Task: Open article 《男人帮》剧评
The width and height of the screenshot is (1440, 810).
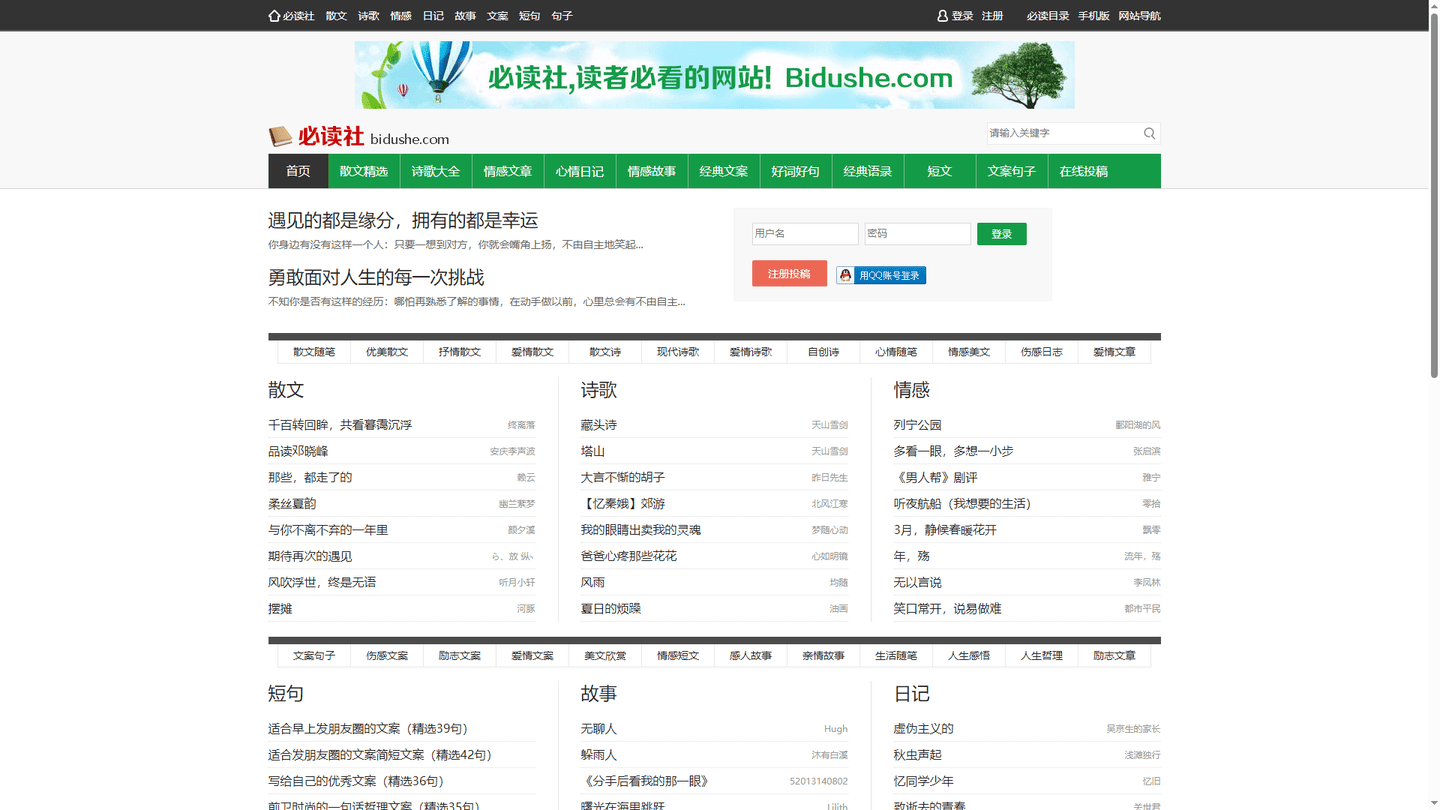Action: [x=936, y=477]
